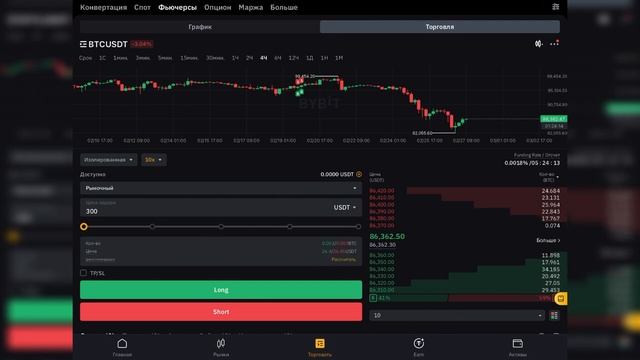Set order slider to the 50% mark
Image resolution: width=640 pixels, height=360 pixels.
click(x=221, y=227)
